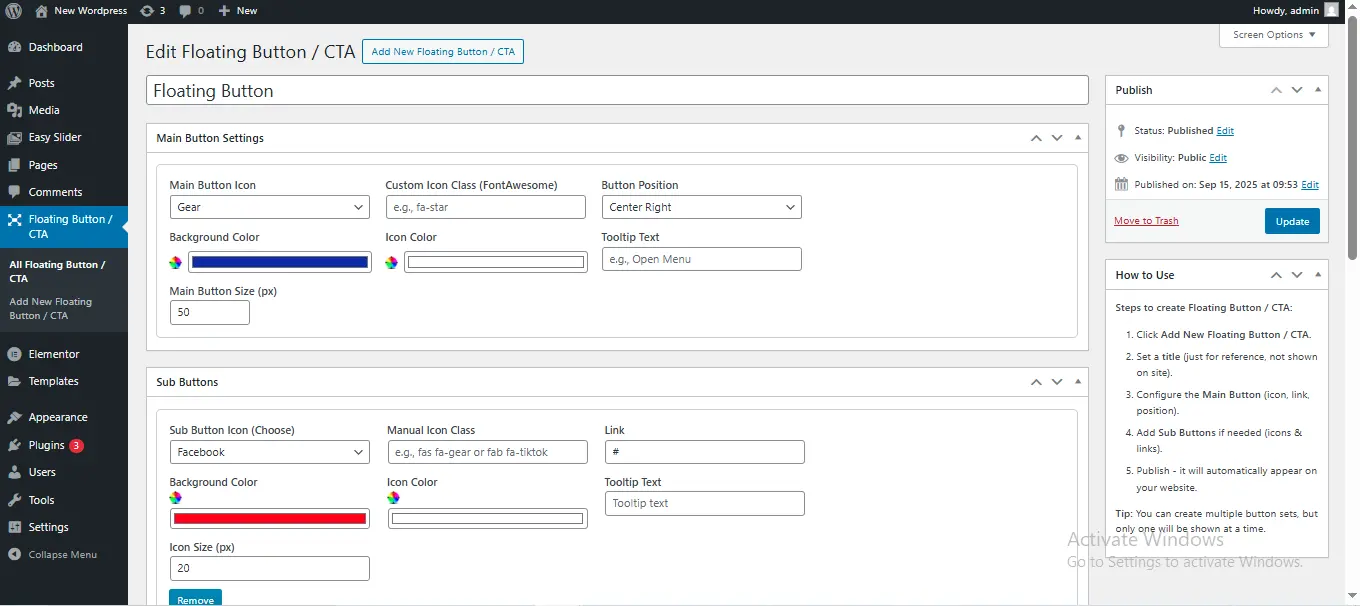The width and height of the screenshot is (1360, 606).
Task: Open the Sub Button Icon dropdown showing Facebook
Action: 269,452
